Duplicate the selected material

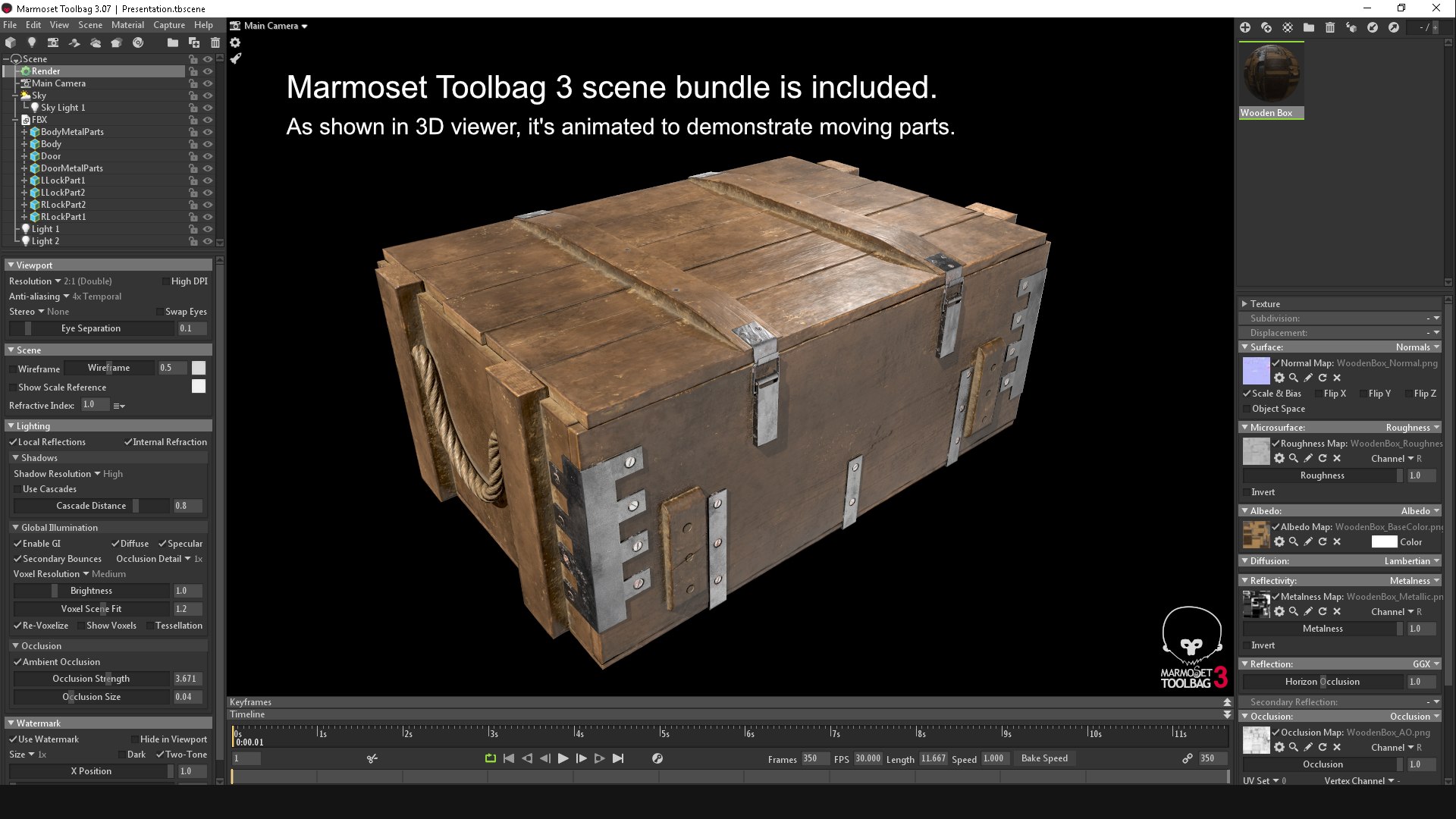[1266, 27]
